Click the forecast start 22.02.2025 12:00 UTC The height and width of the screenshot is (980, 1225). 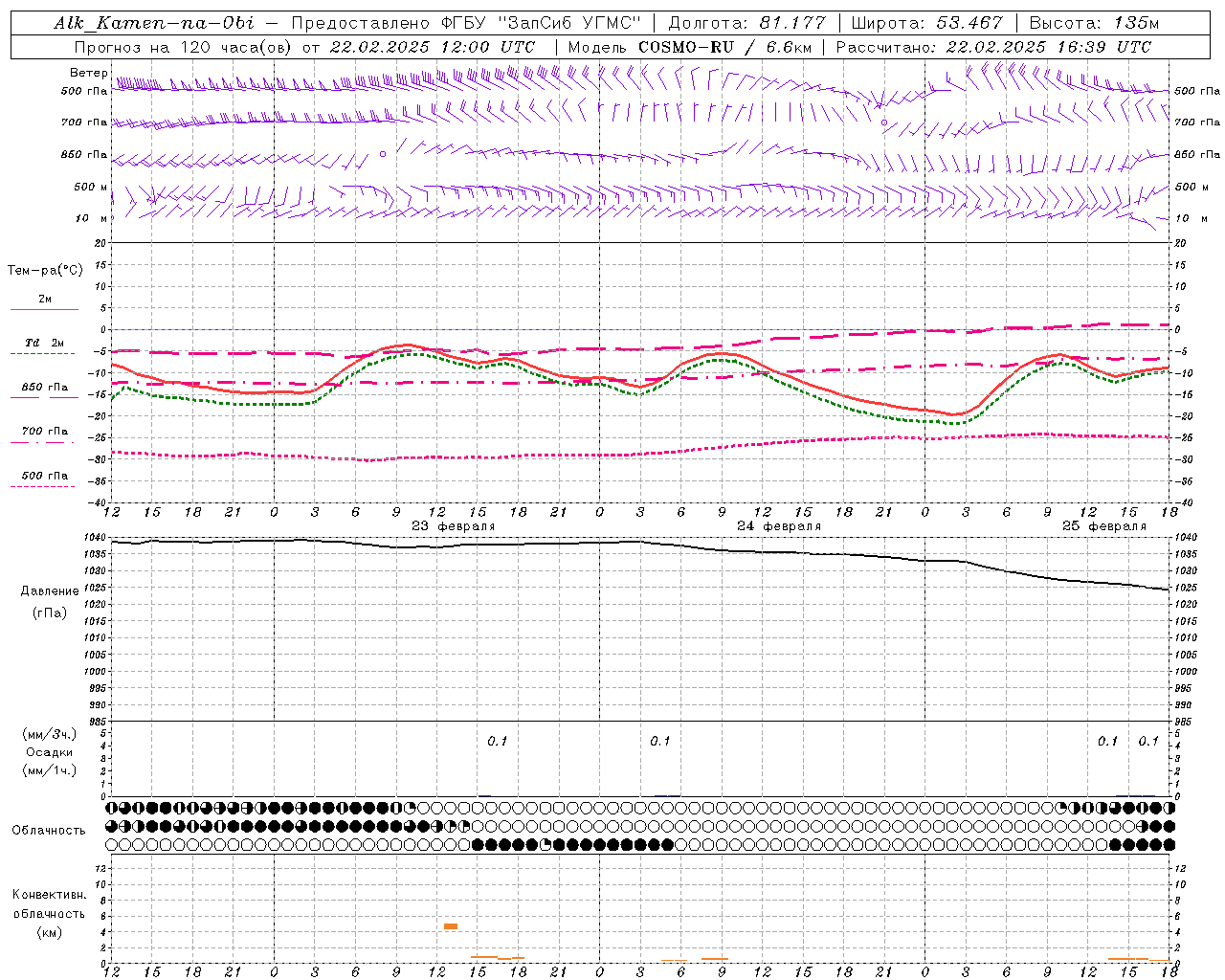click(432, 47)
